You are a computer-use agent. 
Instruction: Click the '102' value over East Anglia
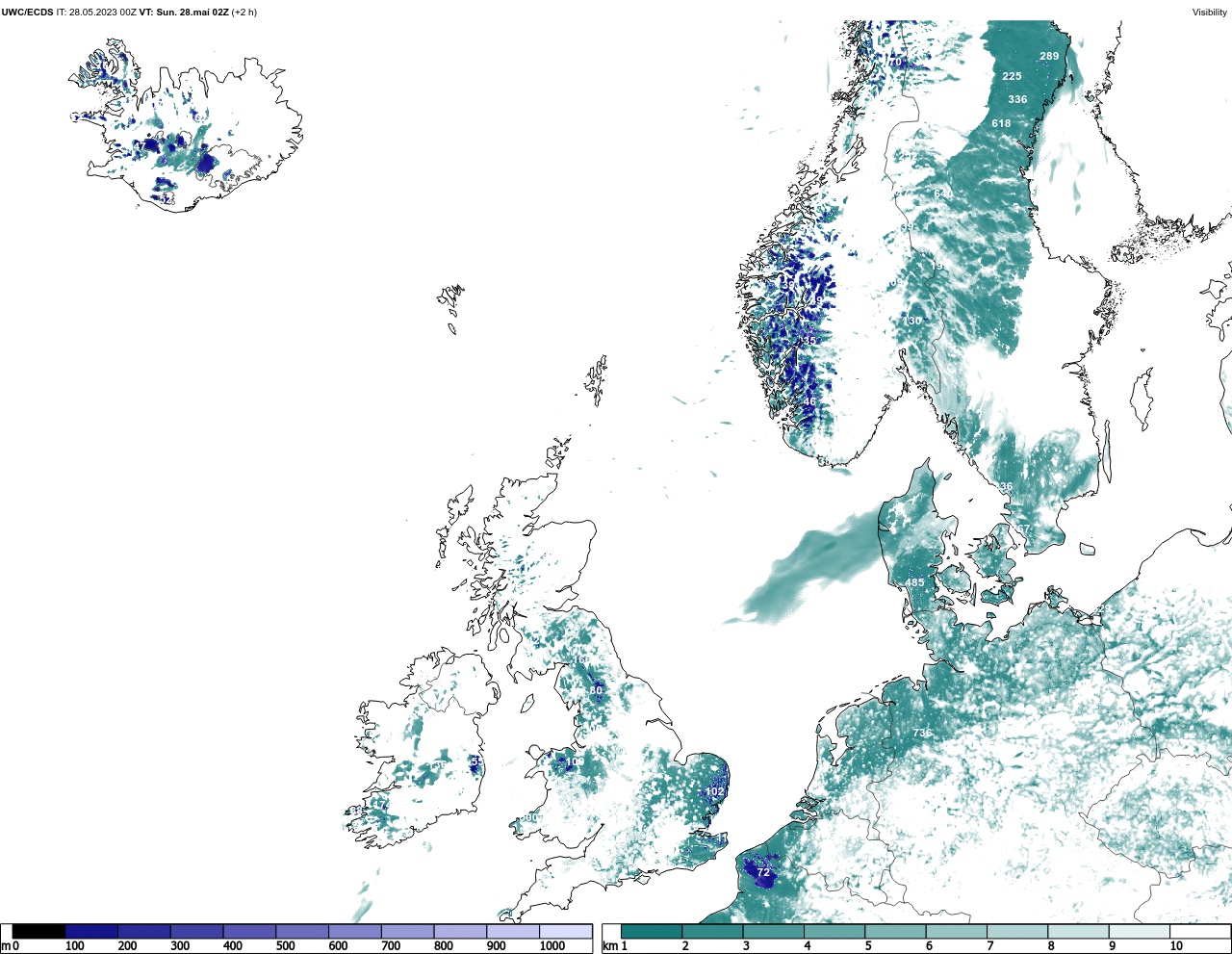[714, 791]
